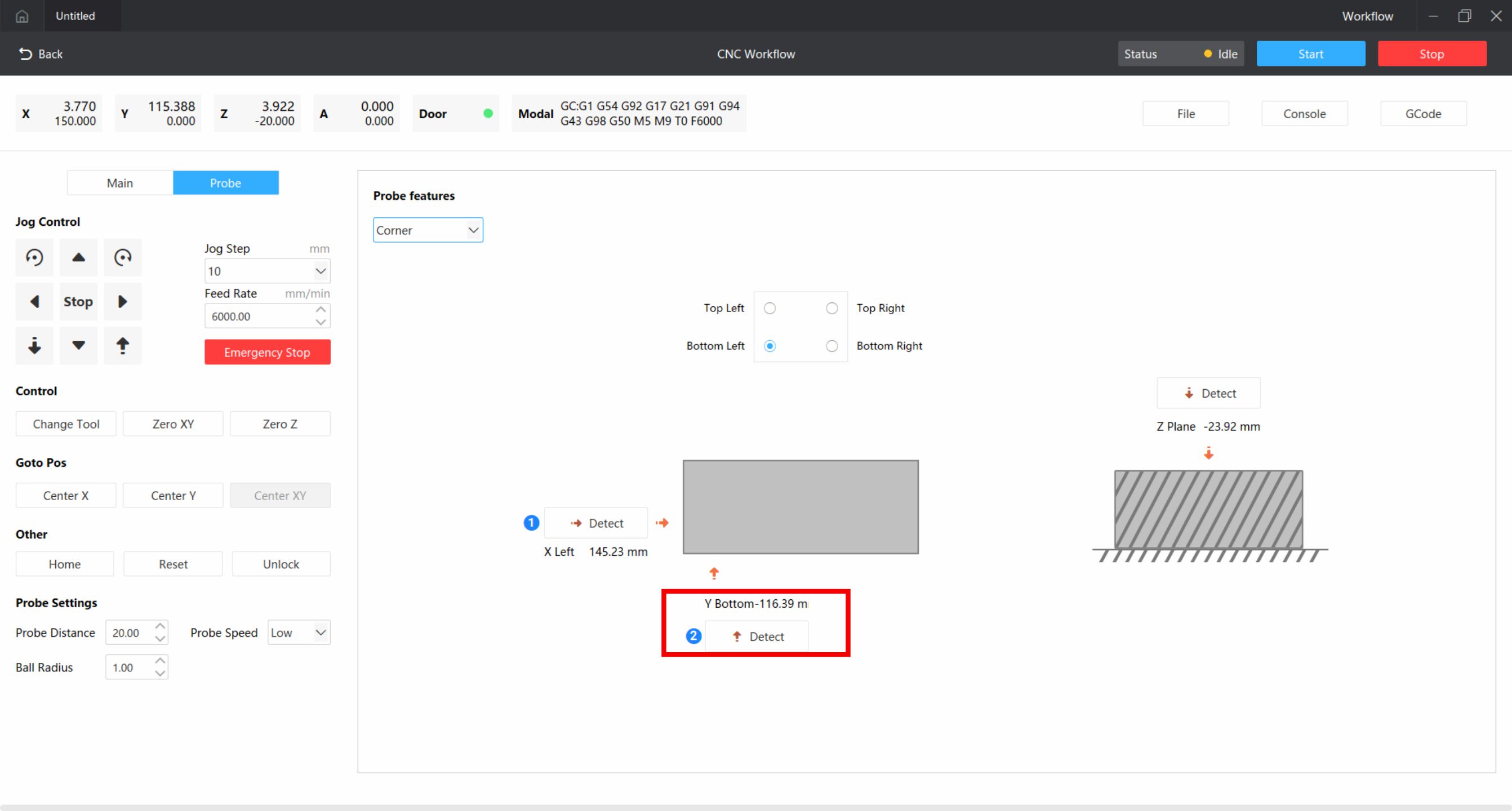Open the Probe Speed Low dropdown
Viewport: 1512px width, 811px height.
(x=299, y=632)
